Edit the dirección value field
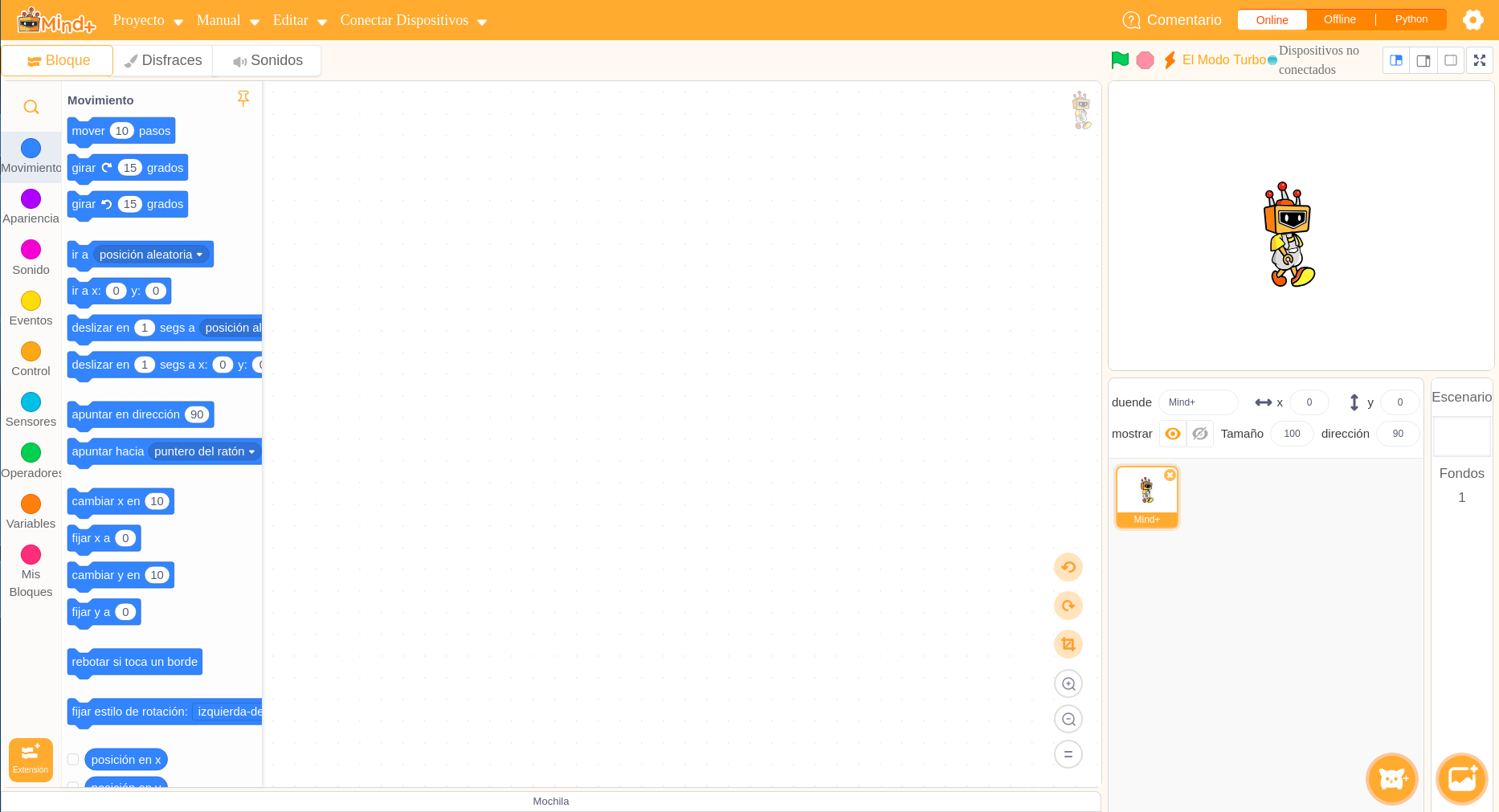Screen dimensions: 1499x812 pos(1398,434)
